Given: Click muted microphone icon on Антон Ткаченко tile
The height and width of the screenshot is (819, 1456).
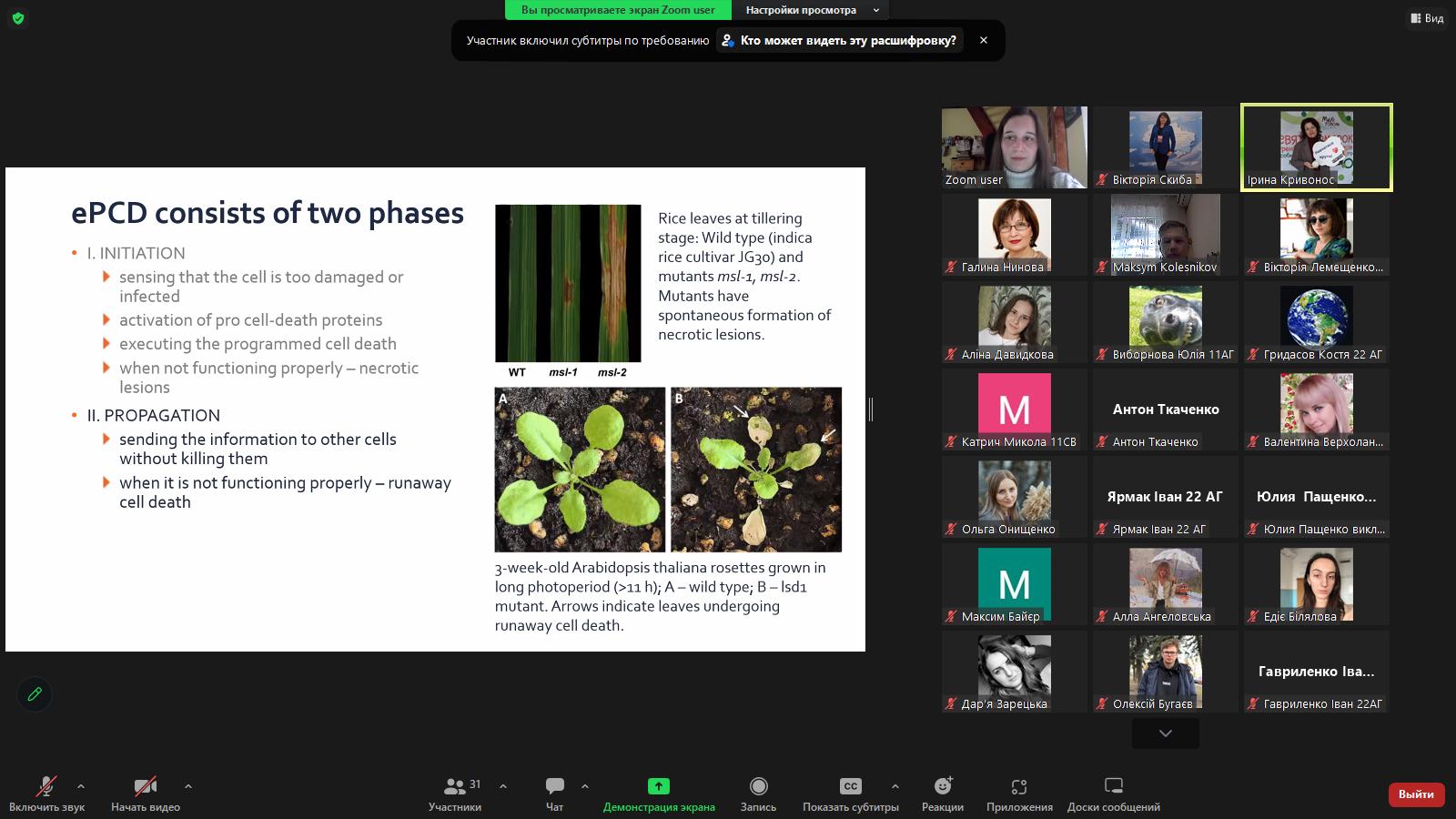Looking at the screenshot, I should [x=1103, y=442].
